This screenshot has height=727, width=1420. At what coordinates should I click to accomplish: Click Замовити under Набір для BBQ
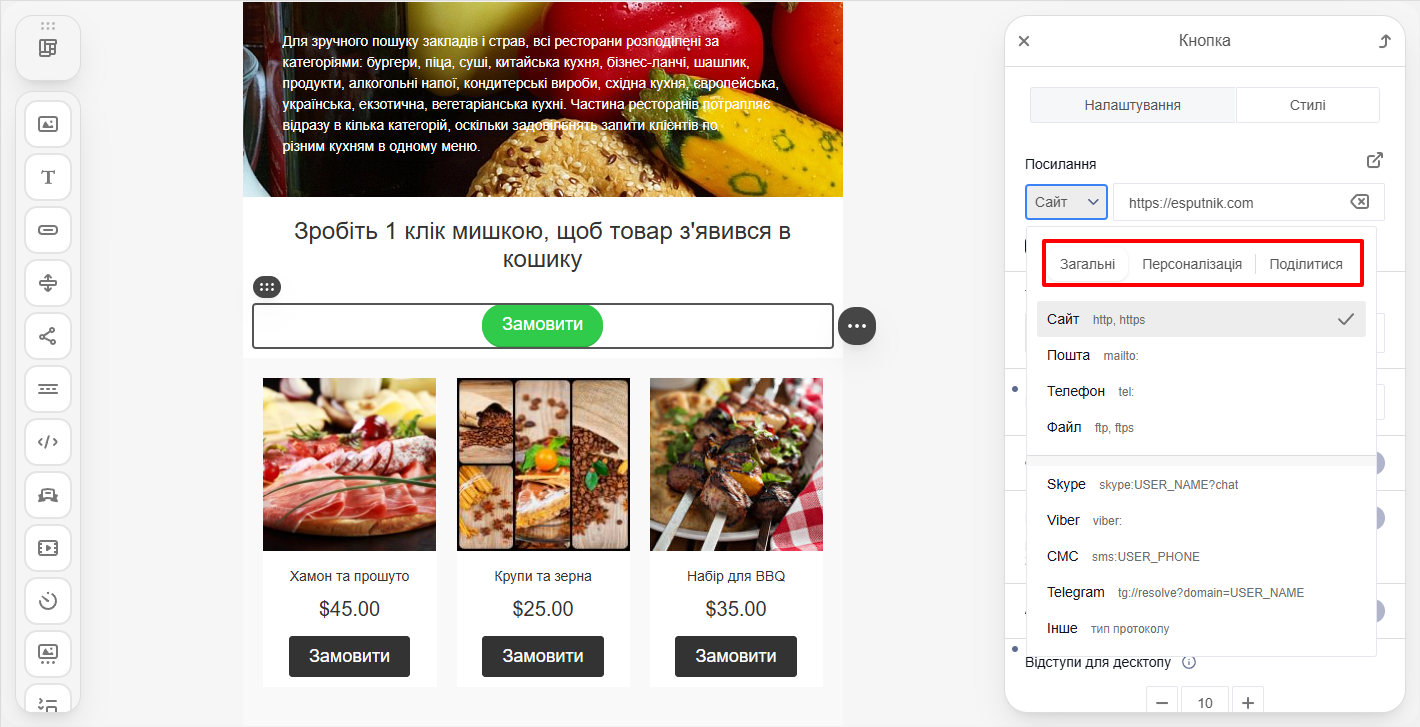(x=736, y=656)
